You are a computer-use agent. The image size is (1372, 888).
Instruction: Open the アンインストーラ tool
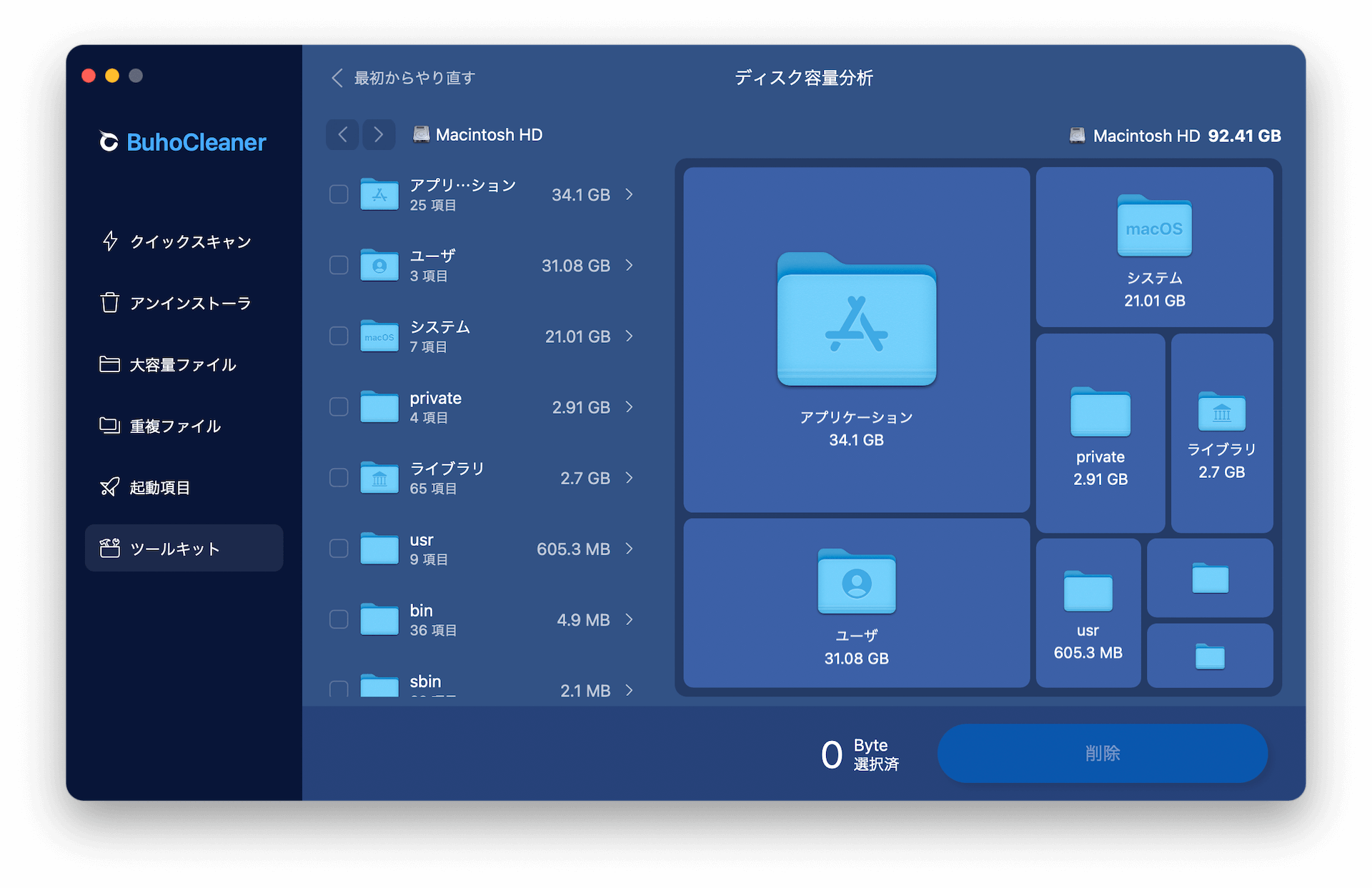point(189,303)
